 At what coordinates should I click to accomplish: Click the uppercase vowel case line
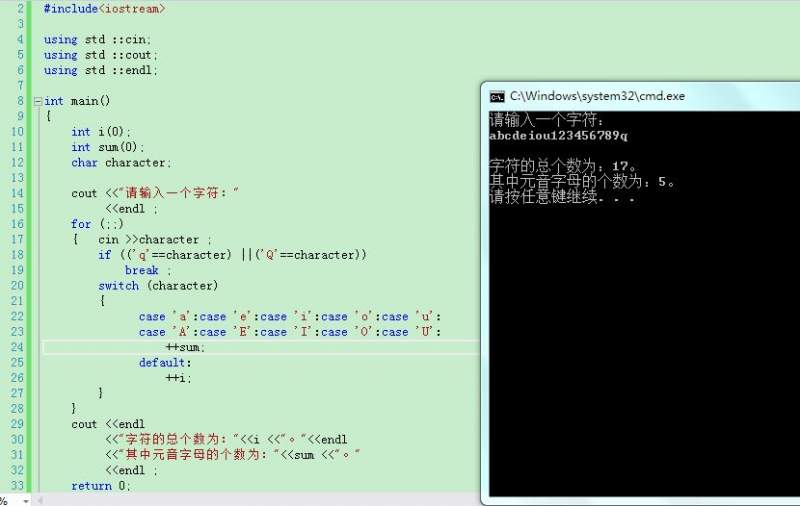point(290,332)
